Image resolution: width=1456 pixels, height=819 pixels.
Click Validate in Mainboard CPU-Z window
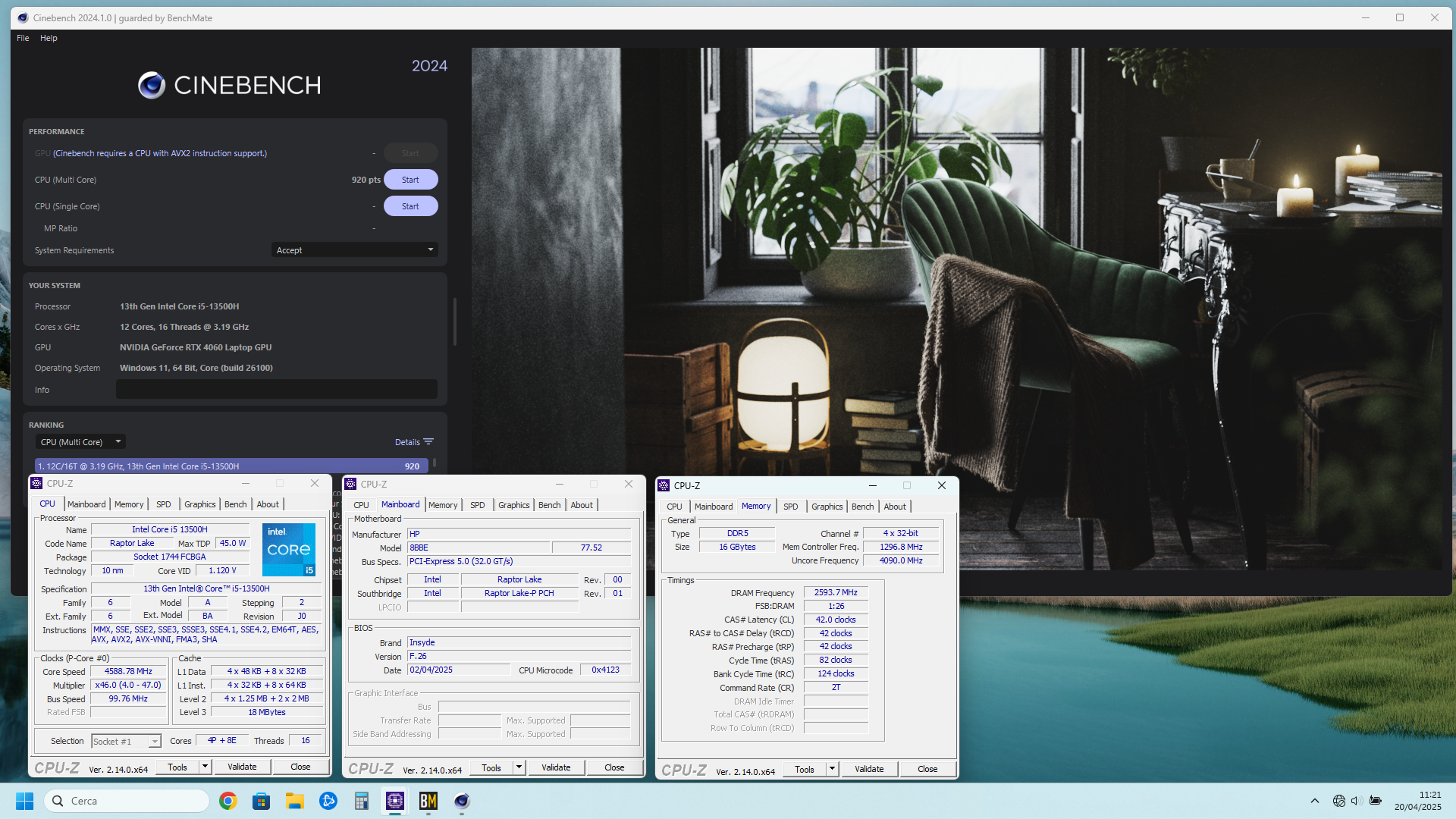(x=556, y=767)
